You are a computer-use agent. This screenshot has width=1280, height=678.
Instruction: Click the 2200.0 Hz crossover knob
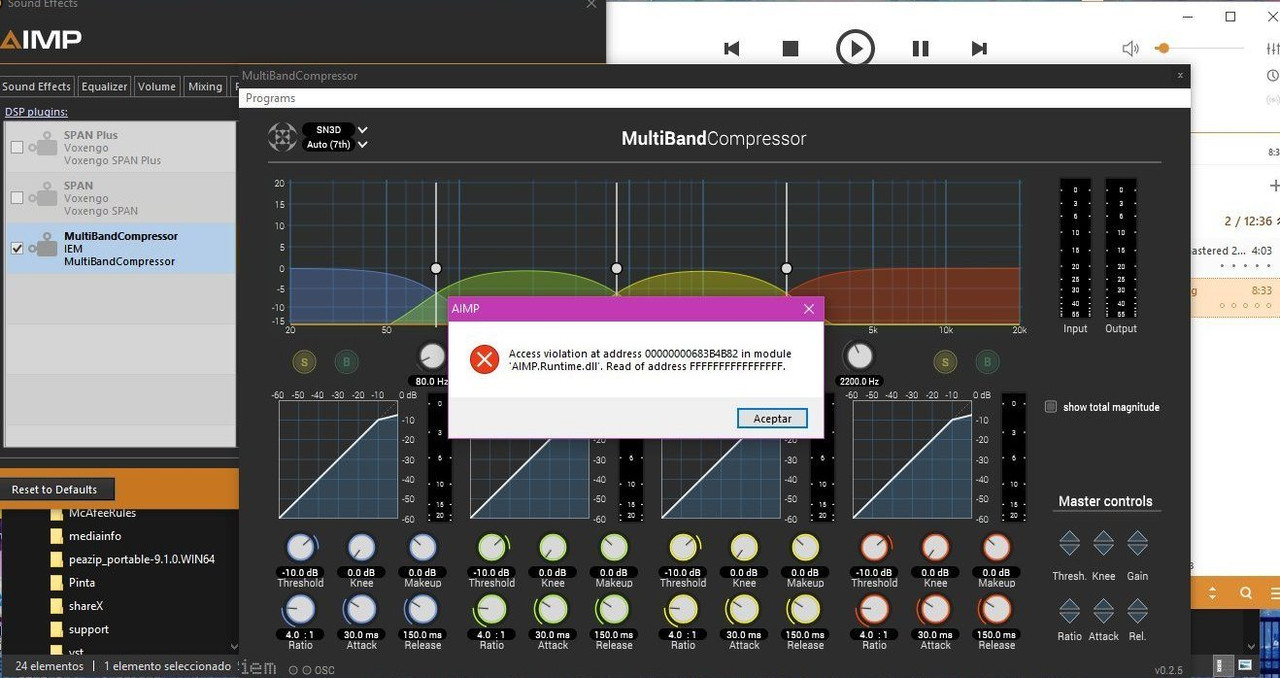point(859,356)
